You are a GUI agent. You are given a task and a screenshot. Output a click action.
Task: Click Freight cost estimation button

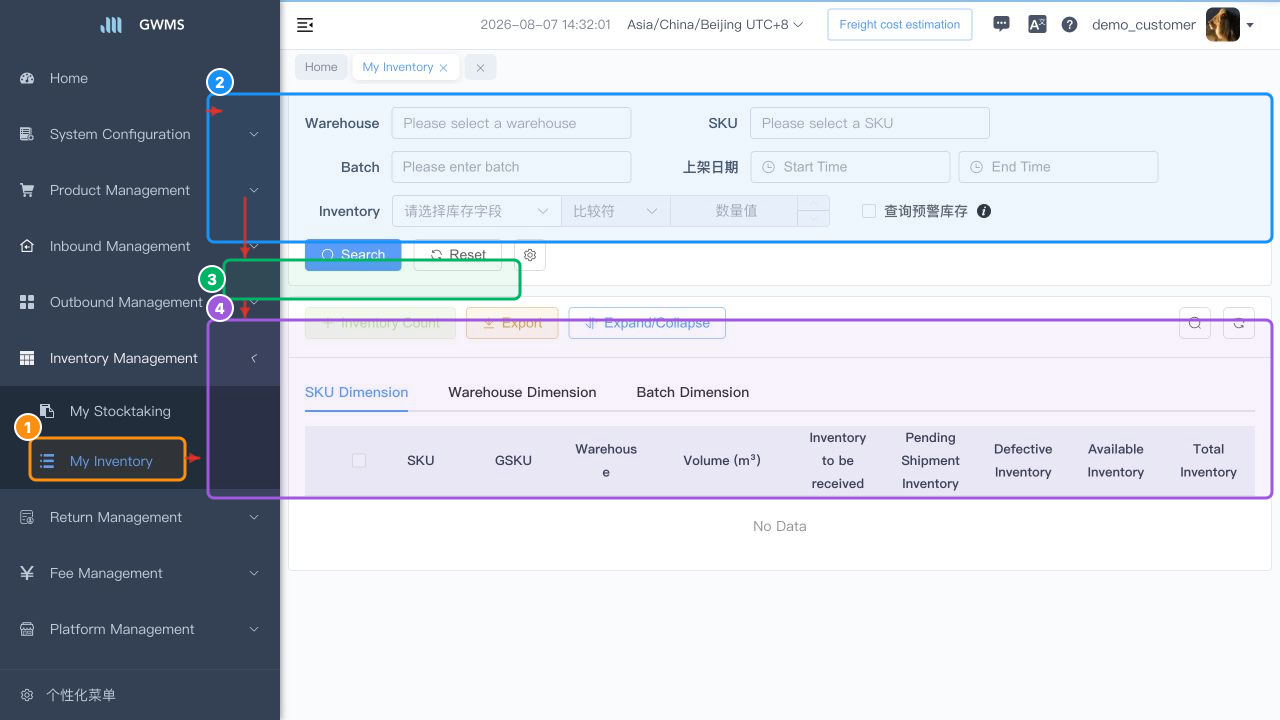coord(900,25)
